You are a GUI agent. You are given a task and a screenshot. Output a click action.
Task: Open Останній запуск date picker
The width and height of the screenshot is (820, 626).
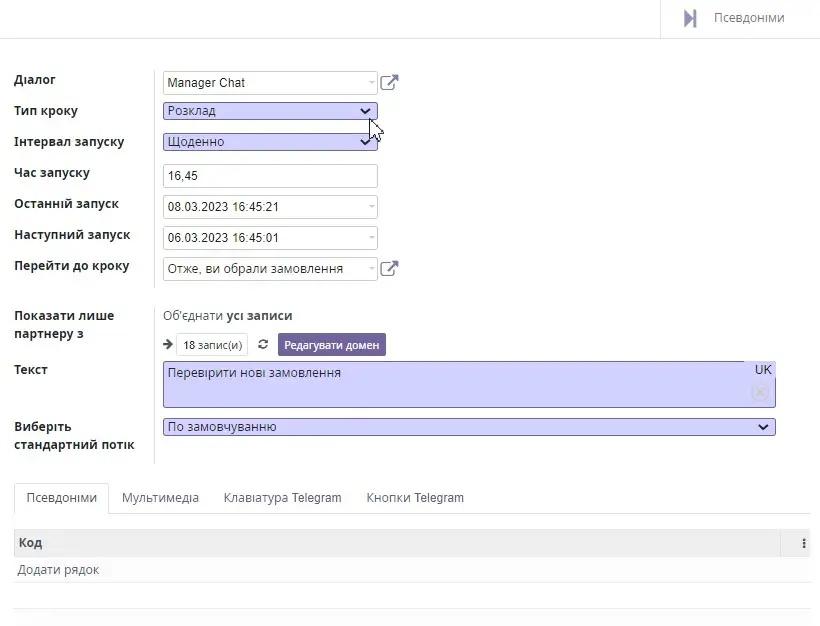270,207
